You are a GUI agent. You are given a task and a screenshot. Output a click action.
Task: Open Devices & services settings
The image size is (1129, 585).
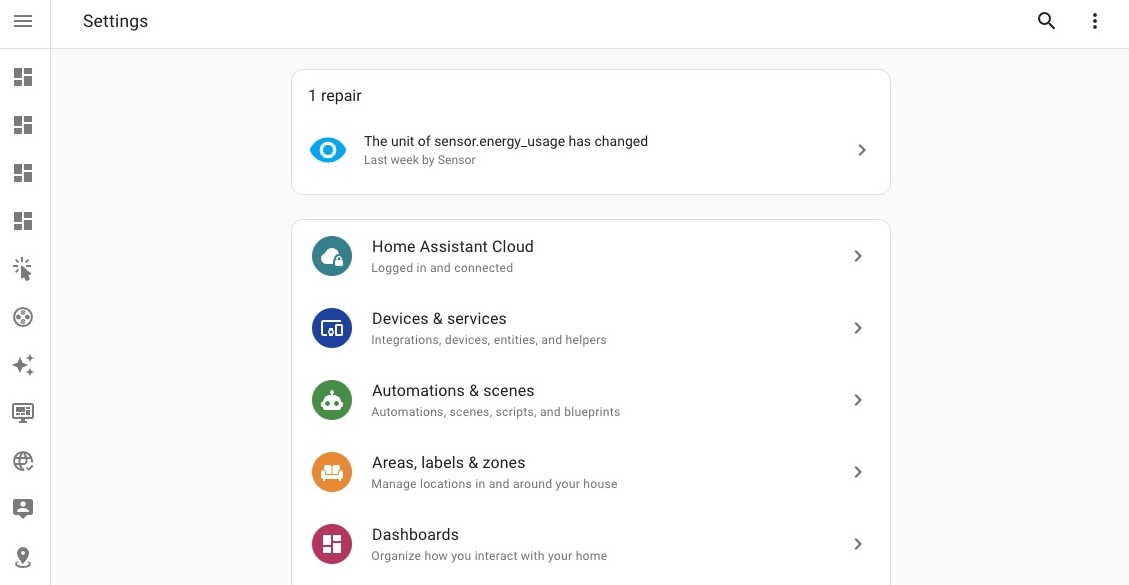point(591,328)
